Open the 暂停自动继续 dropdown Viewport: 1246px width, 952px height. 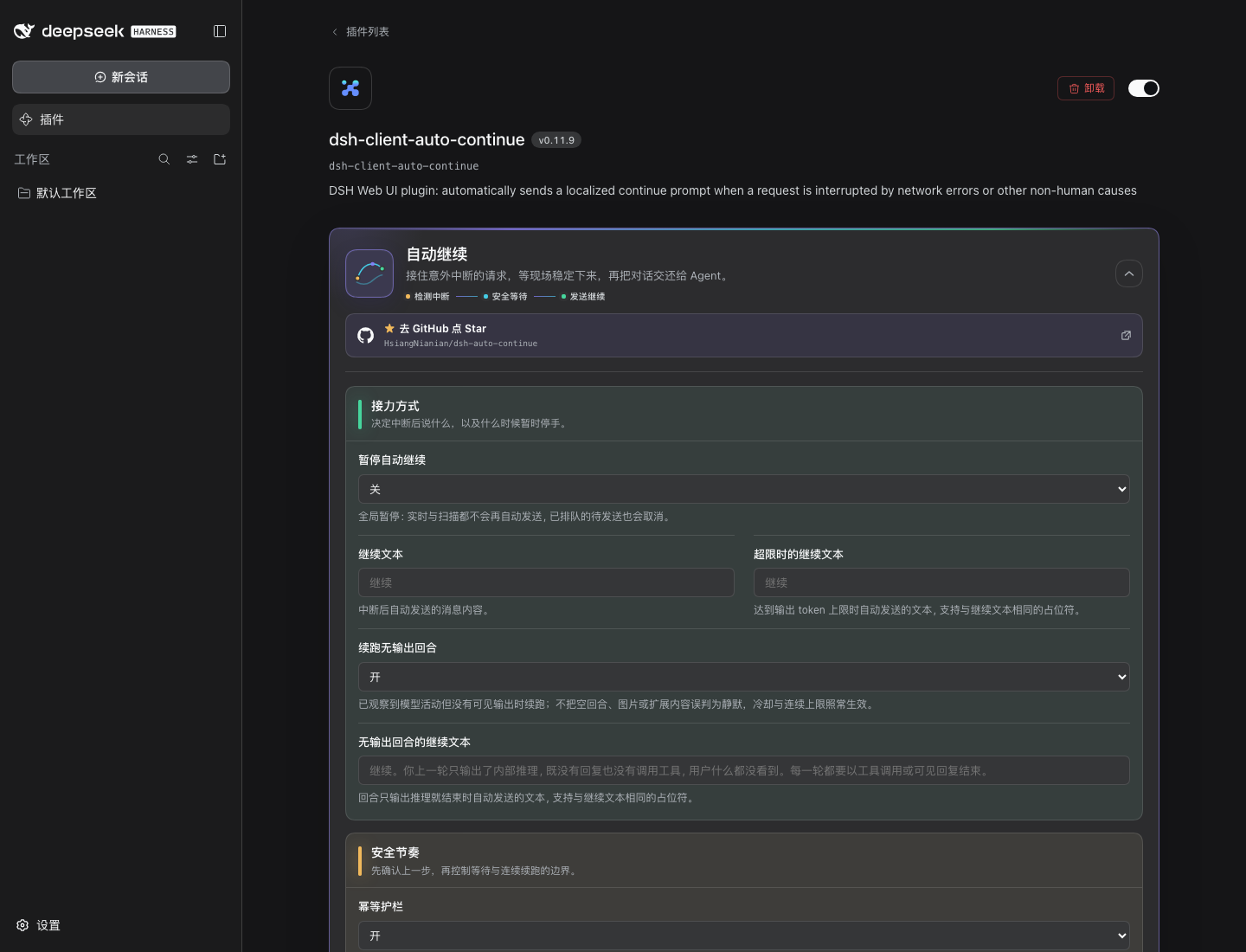click(x=744, y=489)
